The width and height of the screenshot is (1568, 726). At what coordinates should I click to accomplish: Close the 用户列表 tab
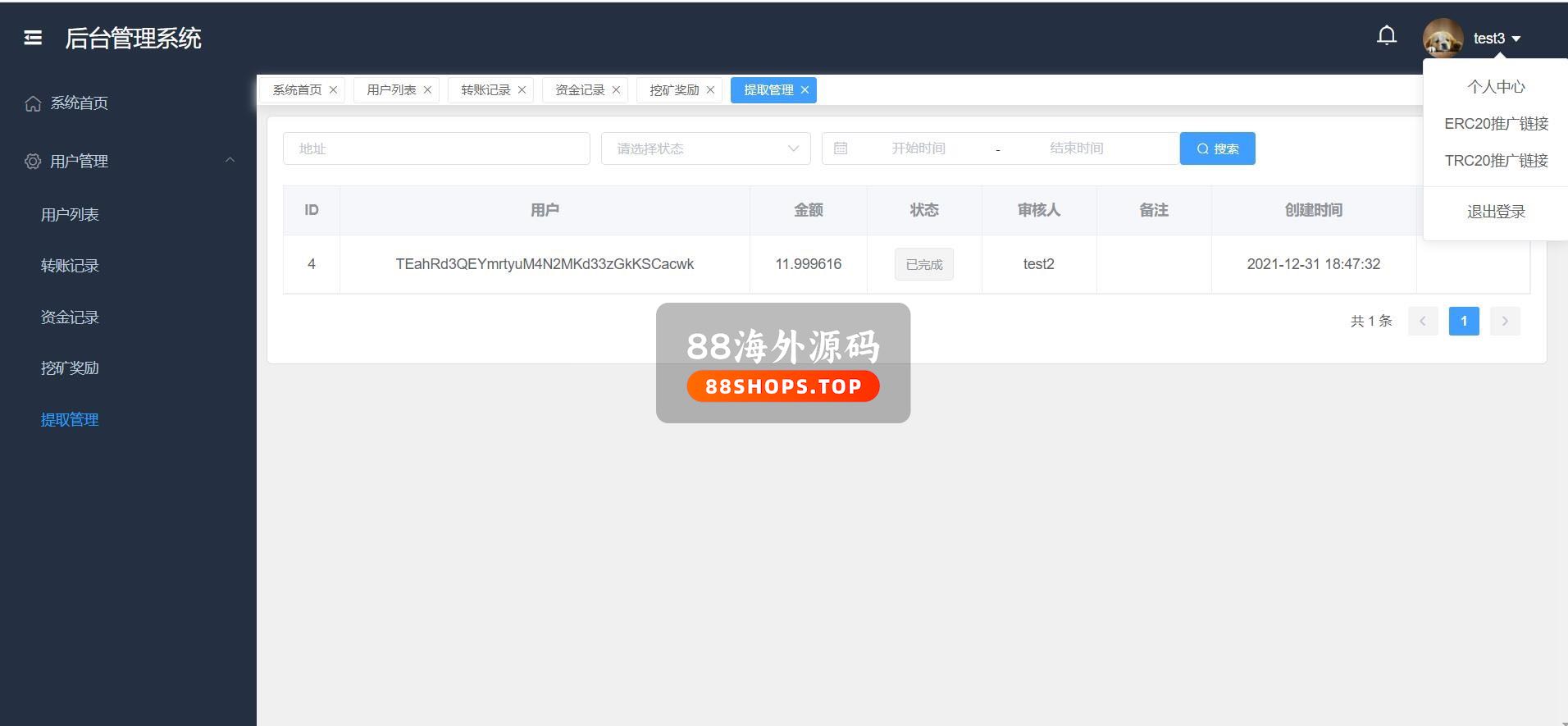(427, 90)
